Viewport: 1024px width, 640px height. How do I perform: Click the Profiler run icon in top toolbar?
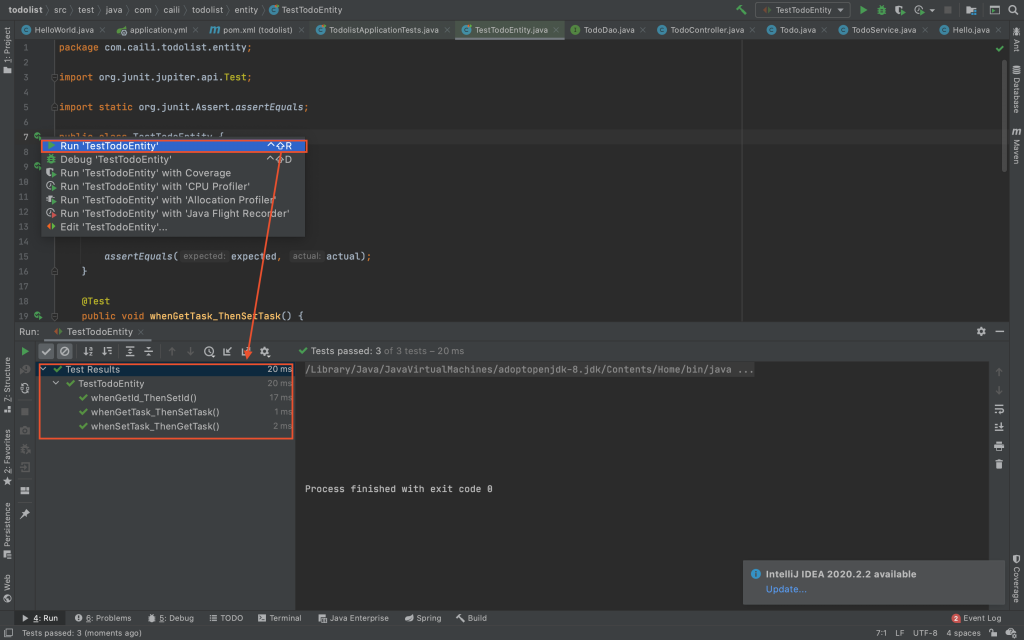(x=920, y=10)
